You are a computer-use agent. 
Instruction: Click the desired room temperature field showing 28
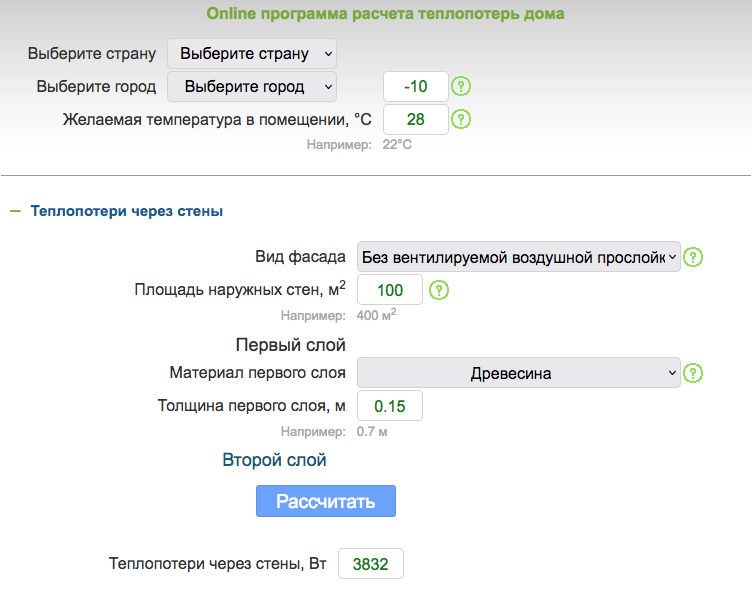[x=416, y=119]
